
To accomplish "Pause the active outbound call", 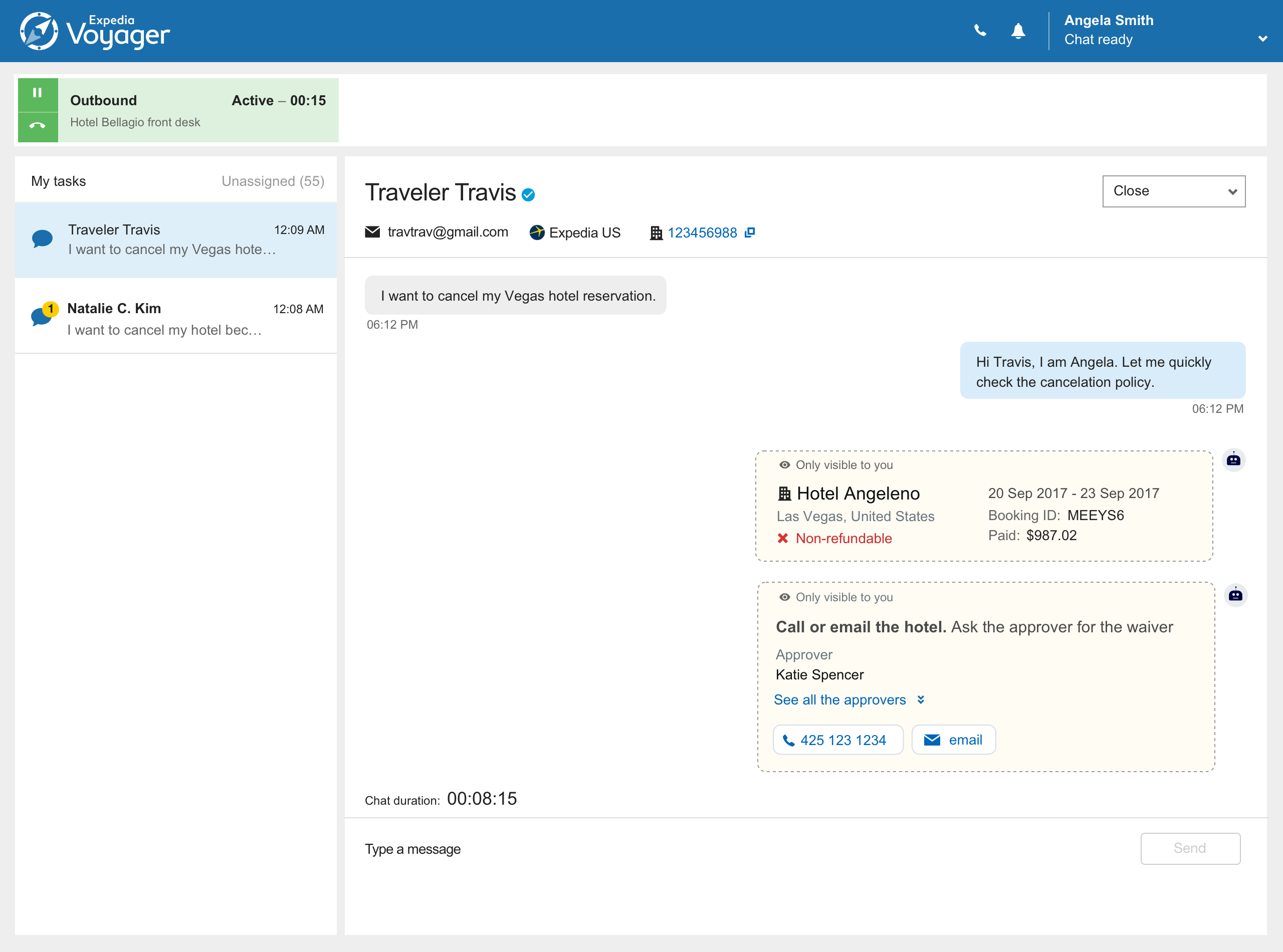I will (38, 93).
